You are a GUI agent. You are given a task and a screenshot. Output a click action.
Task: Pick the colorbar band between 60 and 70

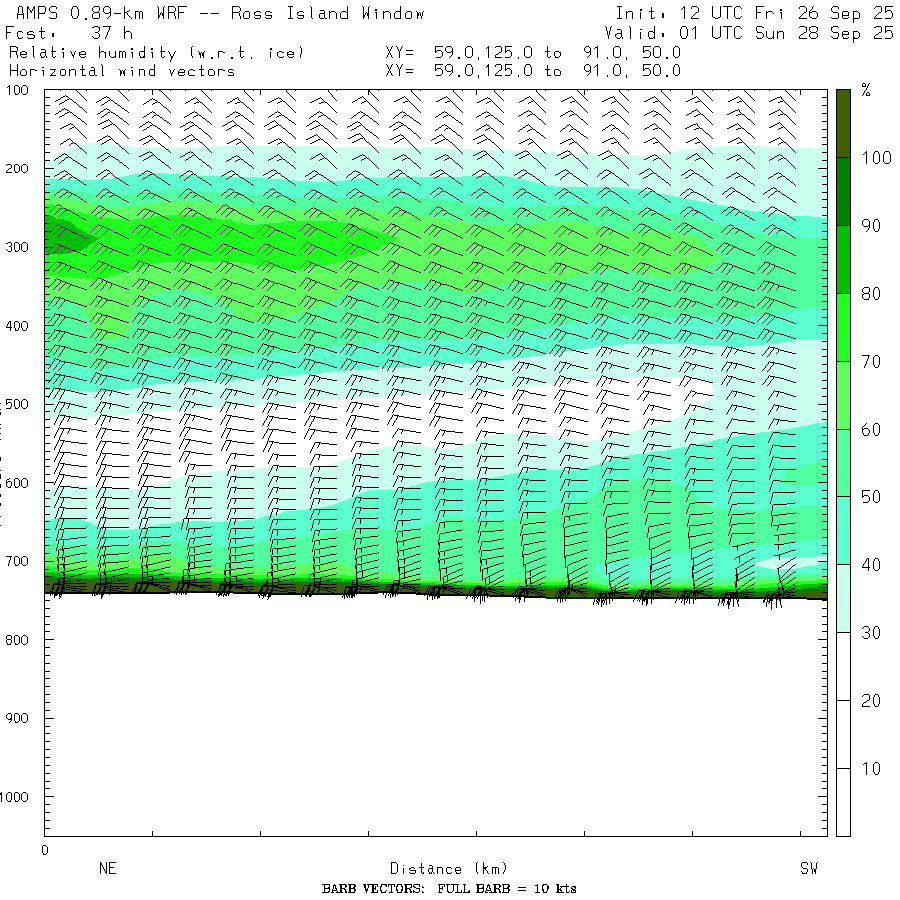843,394
